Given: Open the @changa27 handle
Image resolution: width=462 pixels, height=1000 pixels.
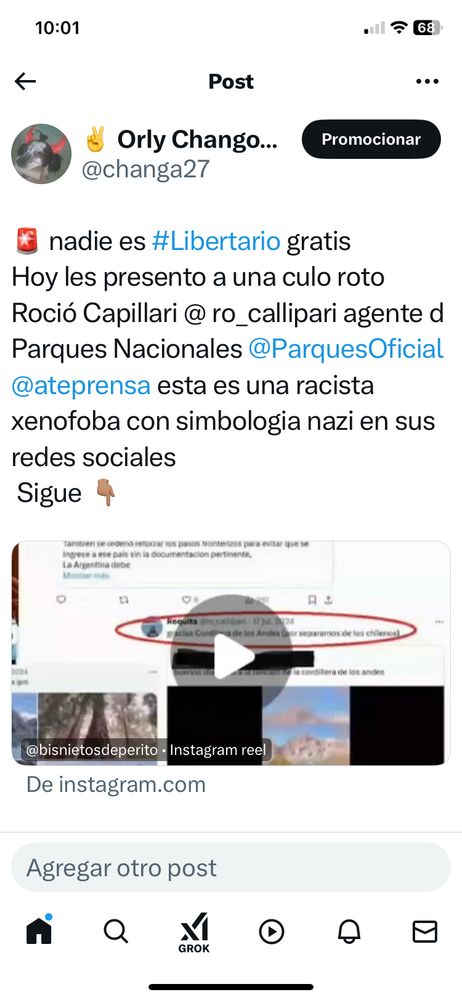Looking at the screenshot, I should point(145,170).
